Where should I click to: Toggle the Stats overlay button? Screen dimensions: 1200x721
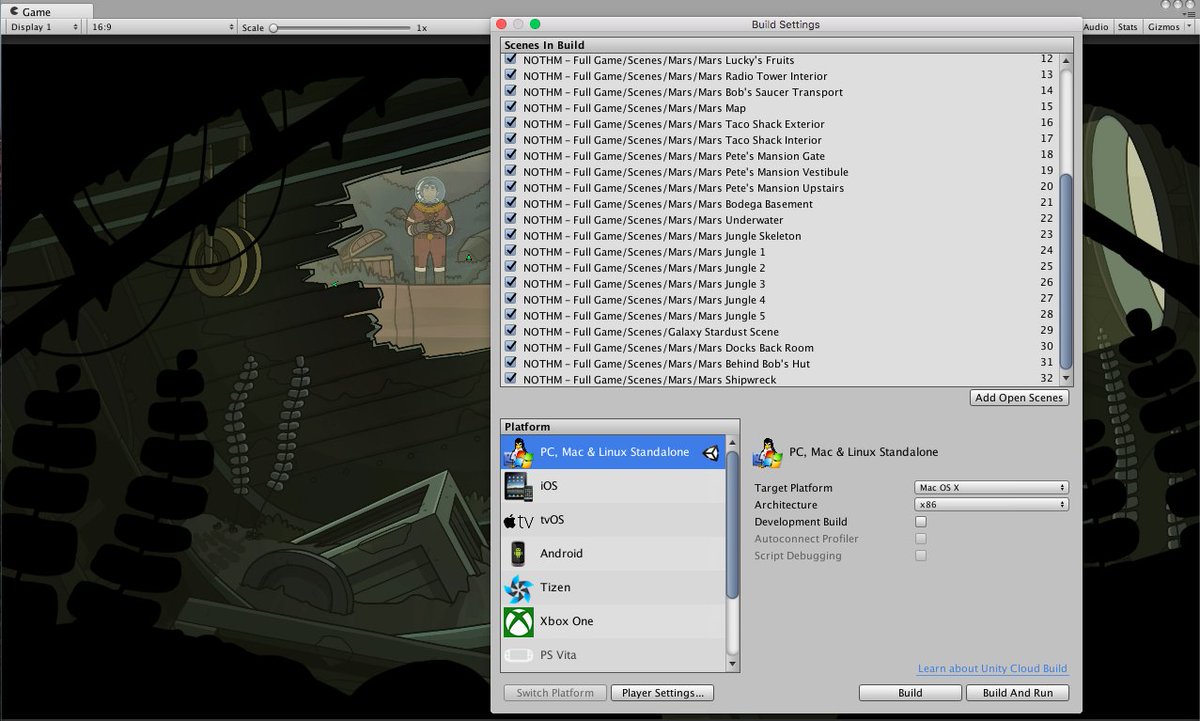[x=1127, y=27]
